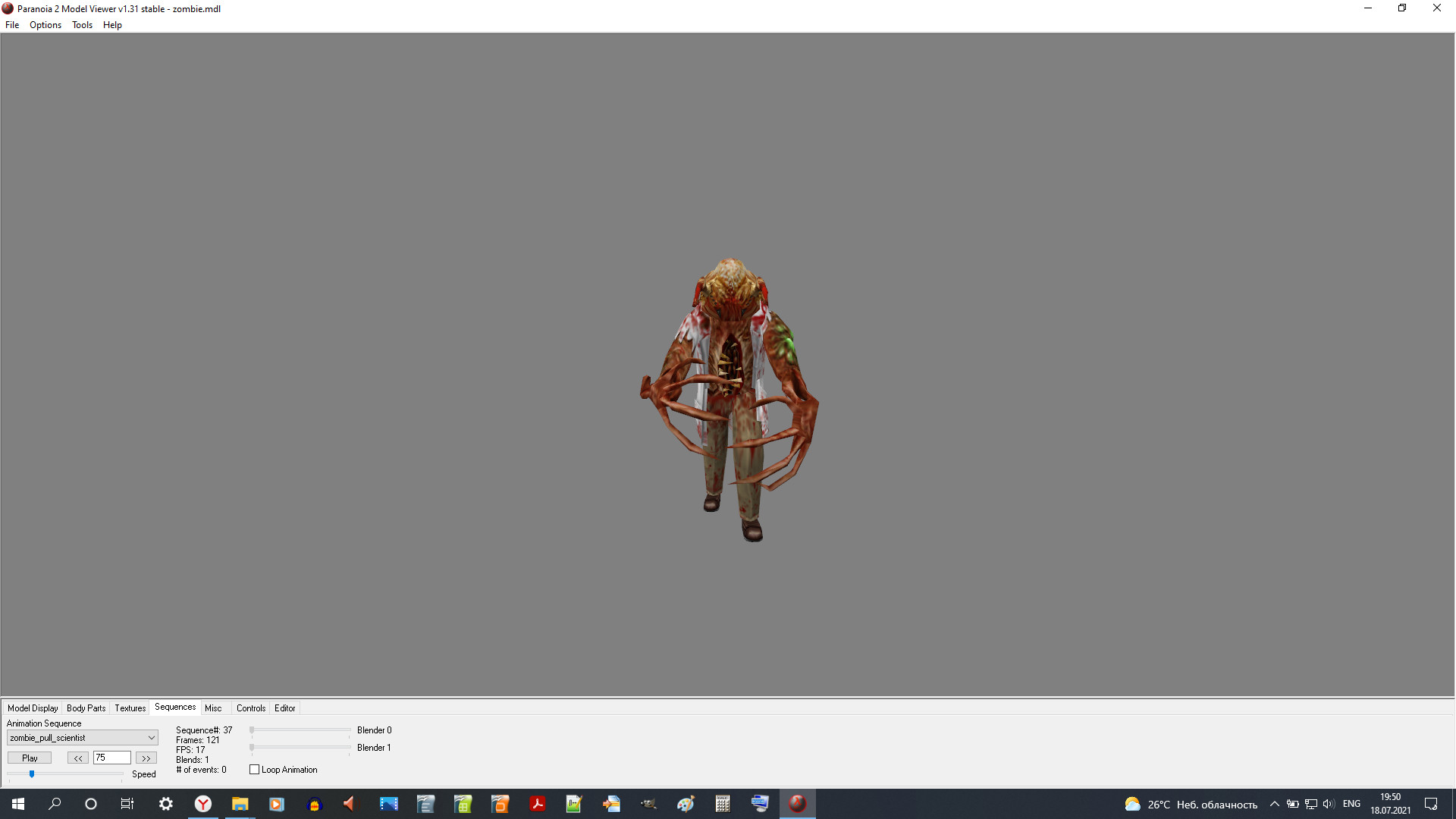Screen dimensions: 1456x819
Task: Enable Loop Animation for the sequence
Action: click(x=255, y=769)
